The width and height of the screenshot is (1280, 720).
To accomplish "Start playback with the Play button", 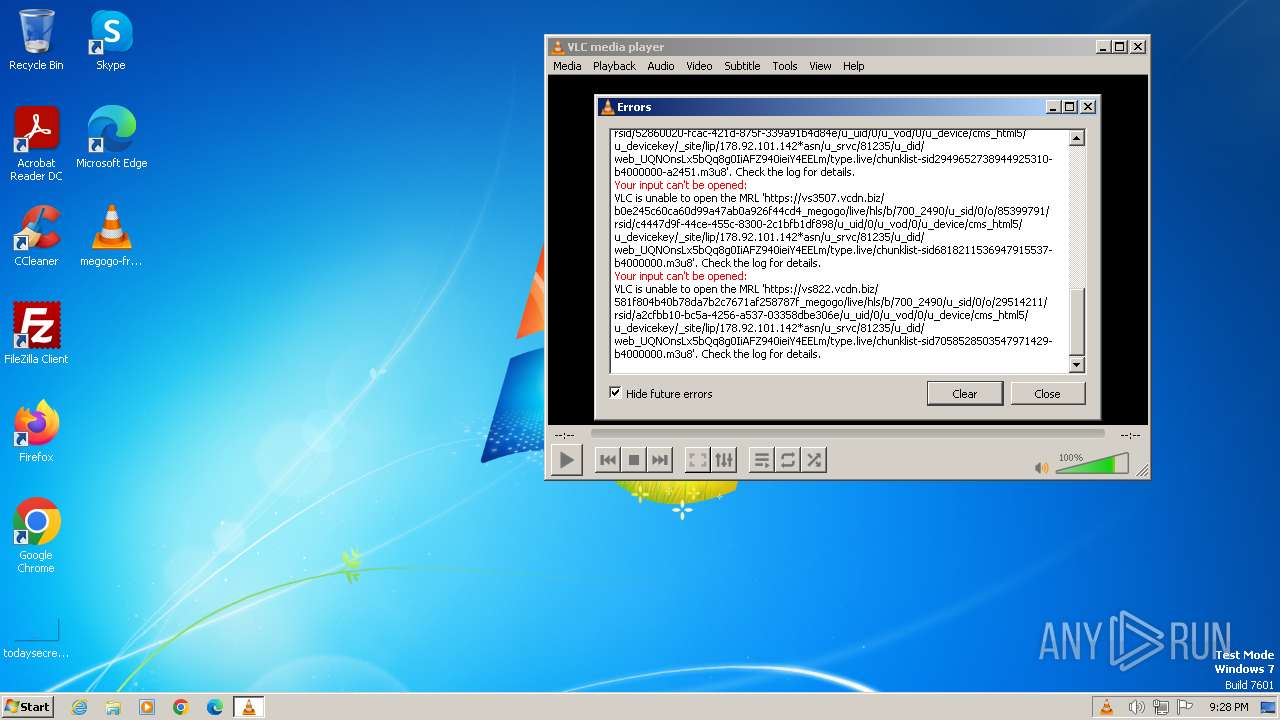I will click(x=567, y=460).
